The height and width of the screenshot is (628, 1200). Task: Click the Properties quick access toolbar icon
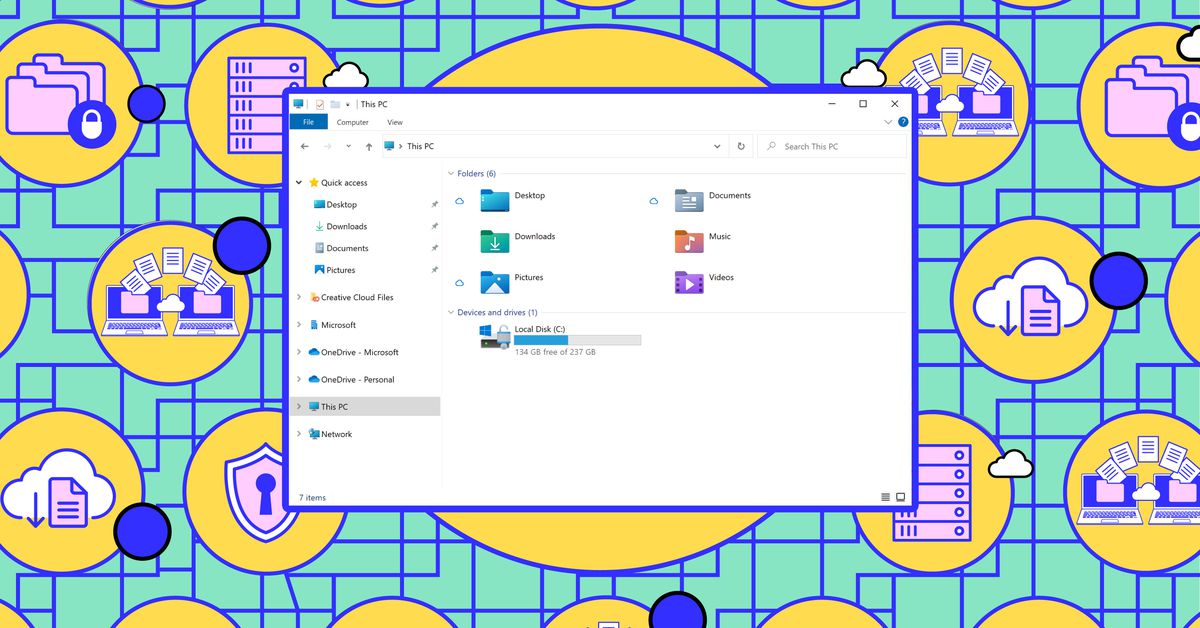320,104
